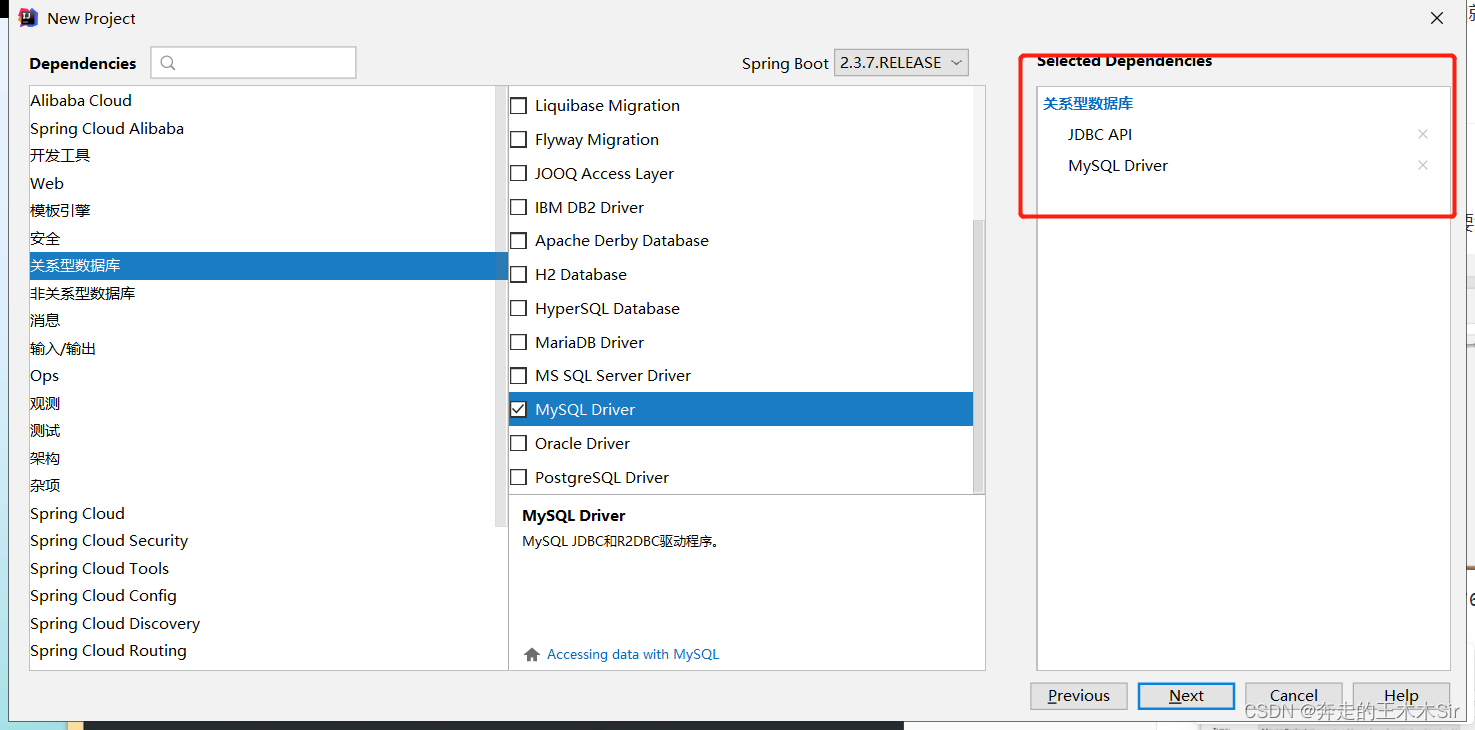Viewport: 1475px width, 730px height.
Task: Enable the PostgreSQL Driver checkbox
Action: (518, 478)
